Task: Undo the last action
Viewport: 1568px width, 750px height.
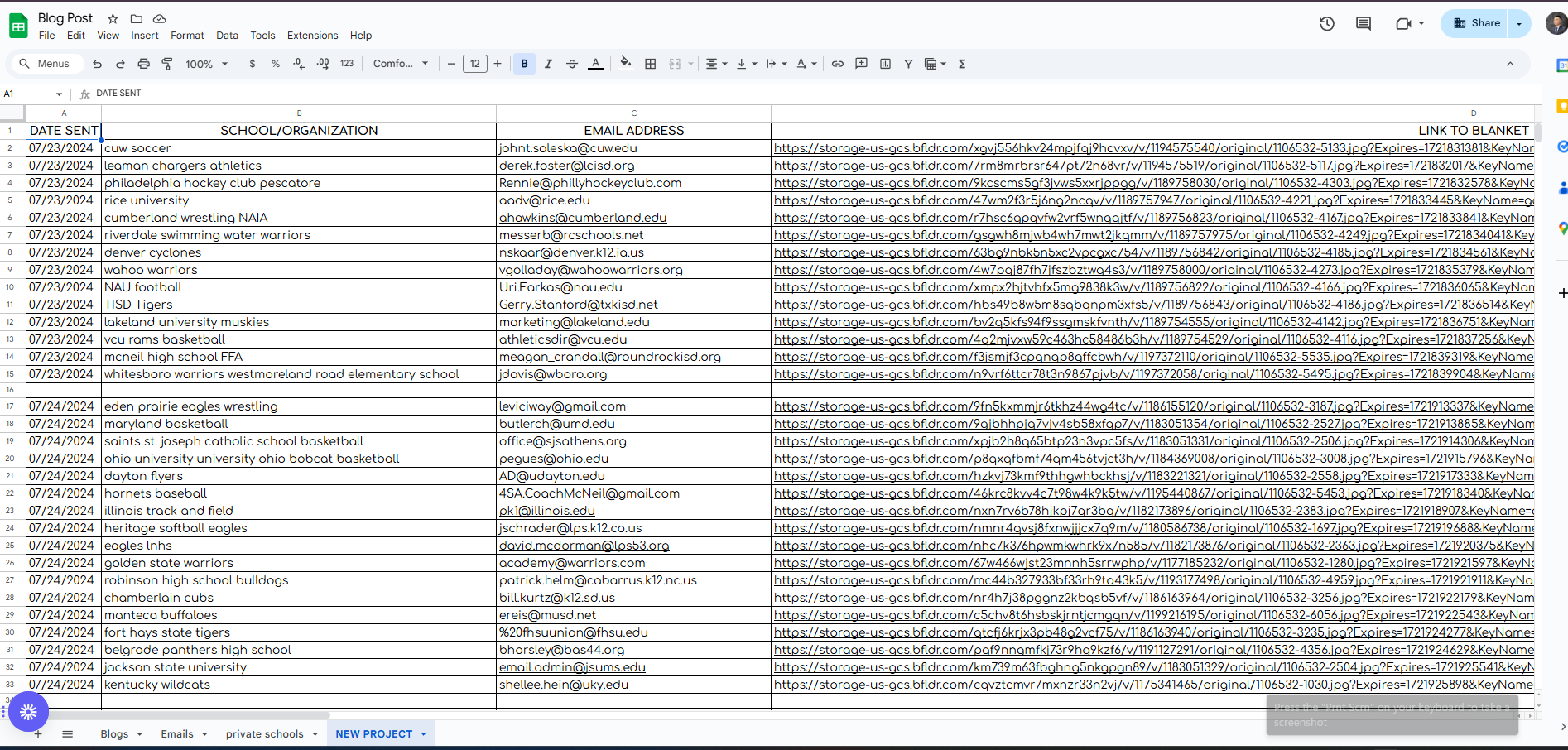Action: 96,63
